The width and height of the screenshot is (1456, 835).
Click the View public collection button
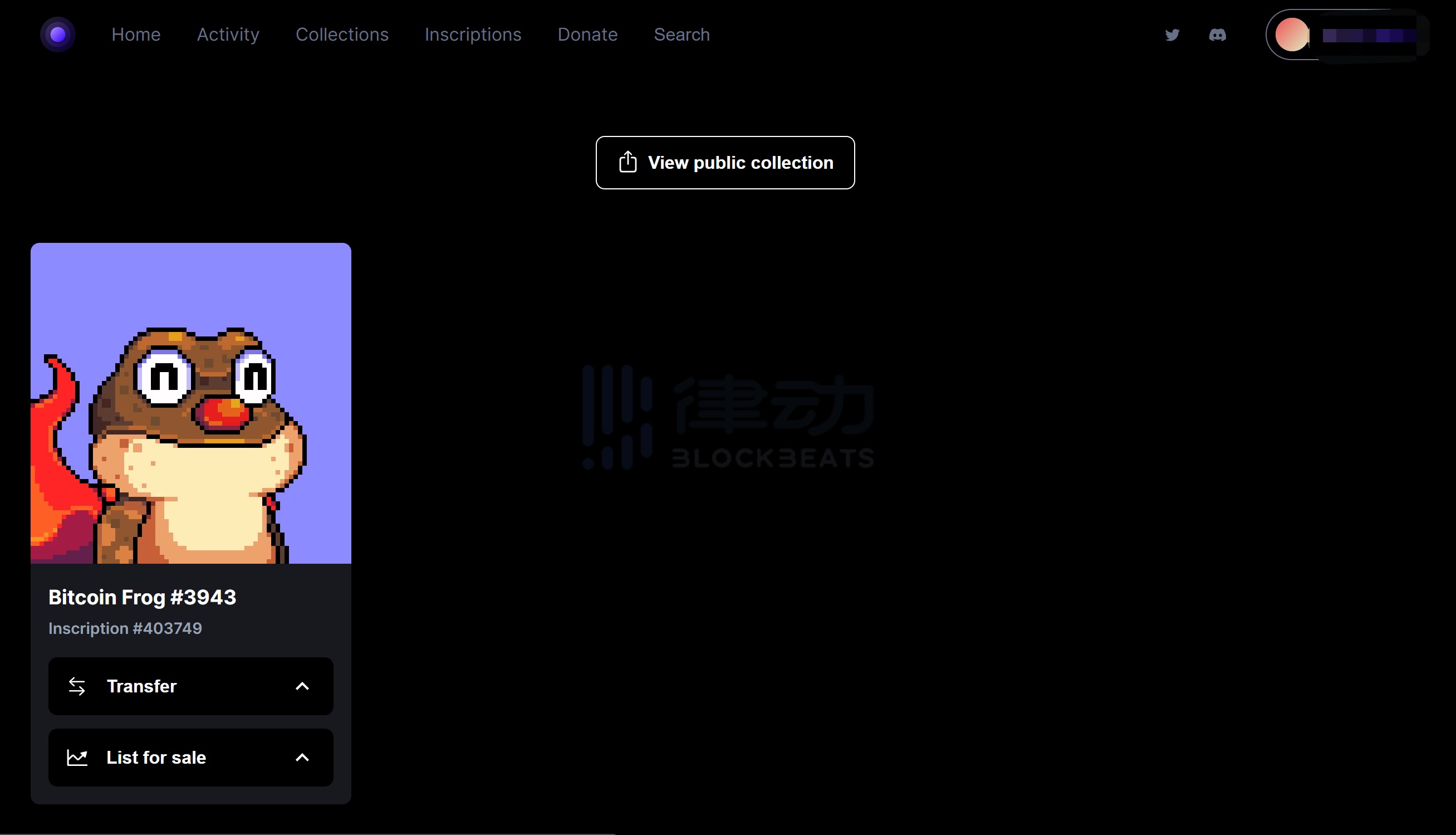[x=724, y=162]
